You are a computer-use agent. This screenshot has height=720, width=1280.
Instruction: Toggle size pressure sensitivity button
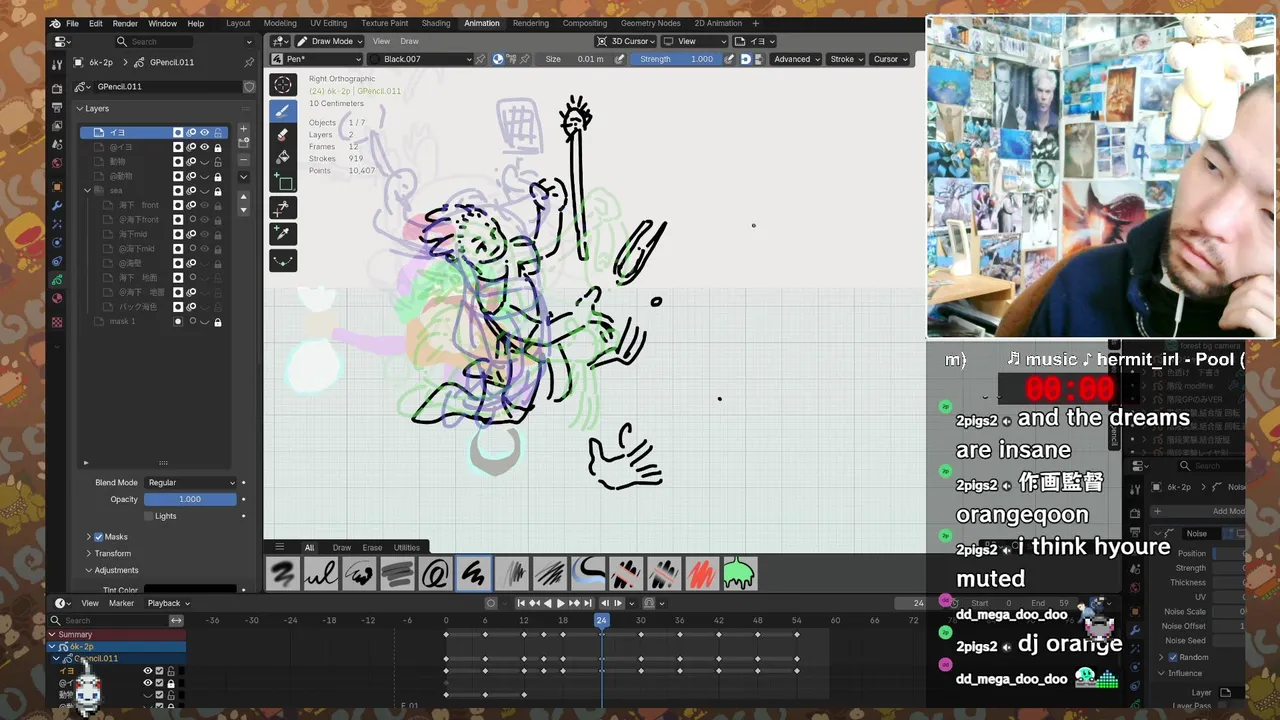(619, 59)
